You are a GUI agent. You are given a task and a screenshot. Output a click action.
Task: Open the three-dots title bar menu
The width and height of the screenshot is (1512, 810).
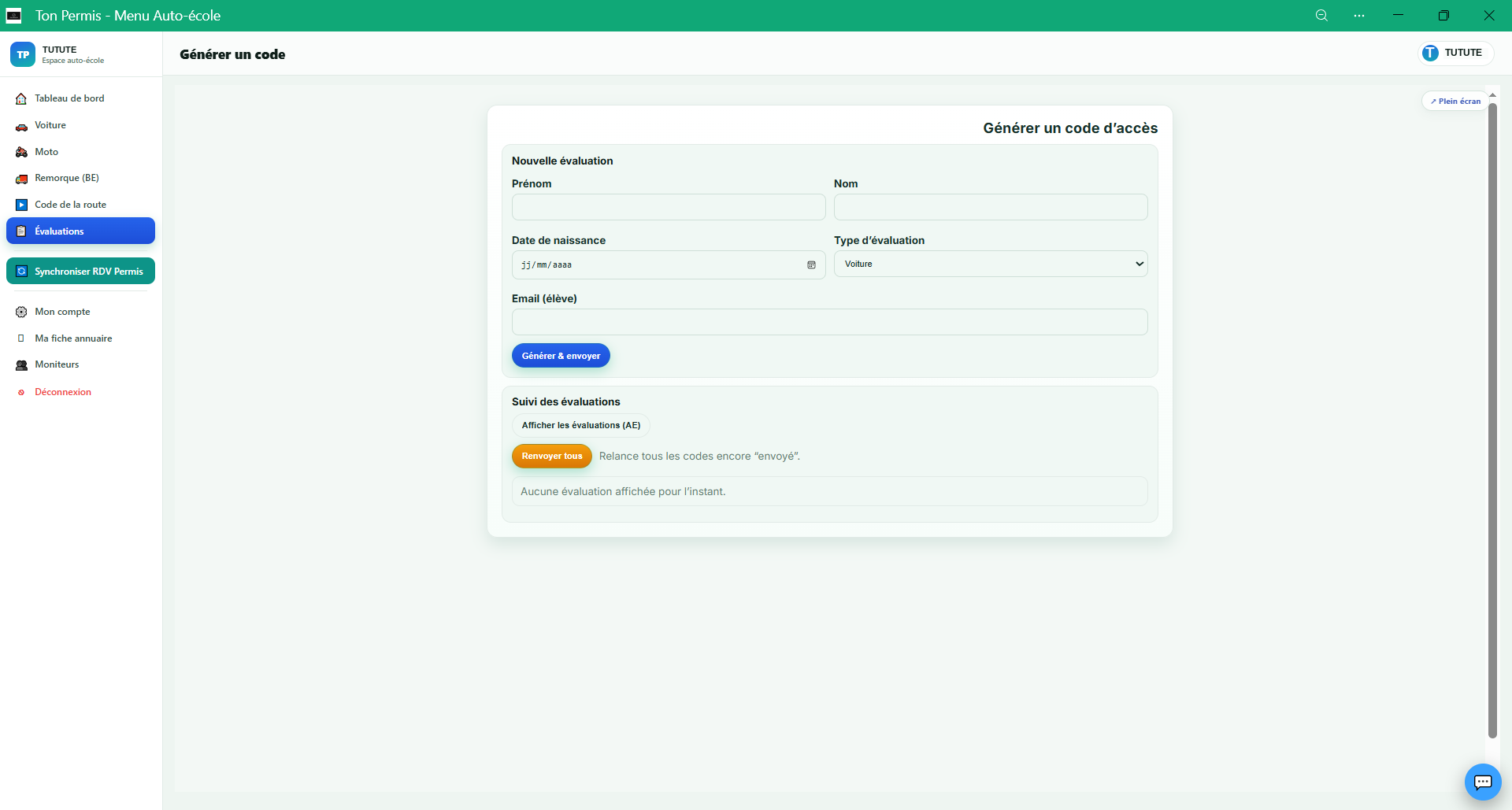[1359, 16]
